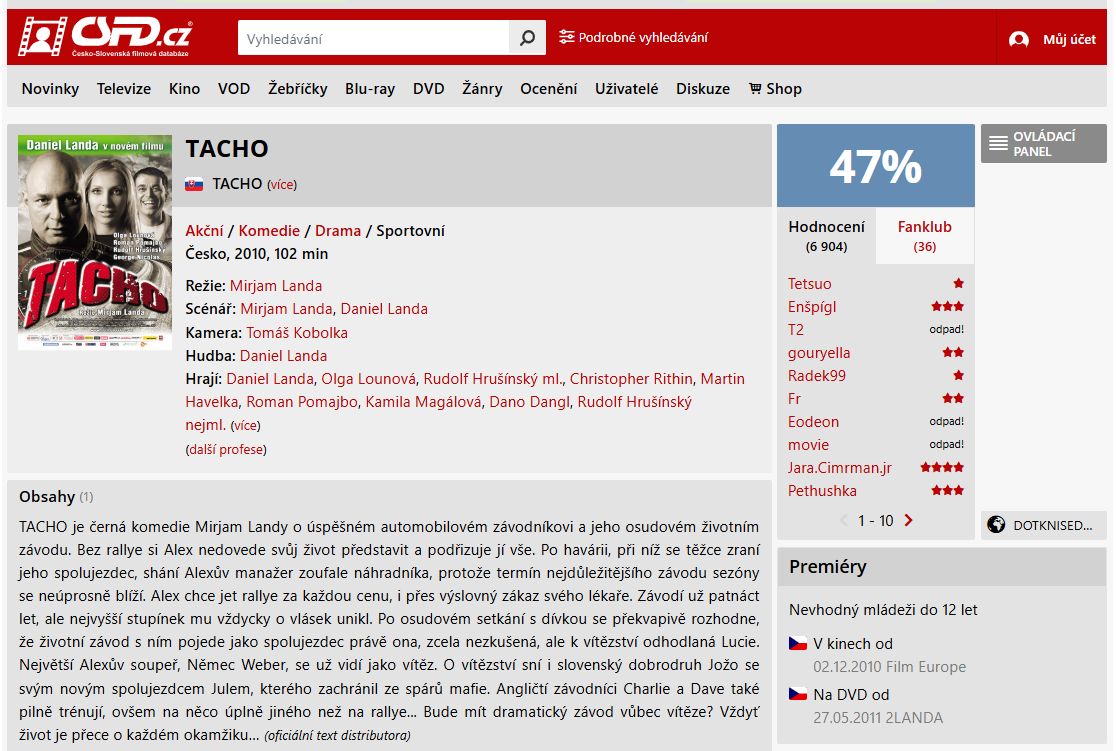
Task: Open the Uživatelé menu
Action: pos(626,89)
